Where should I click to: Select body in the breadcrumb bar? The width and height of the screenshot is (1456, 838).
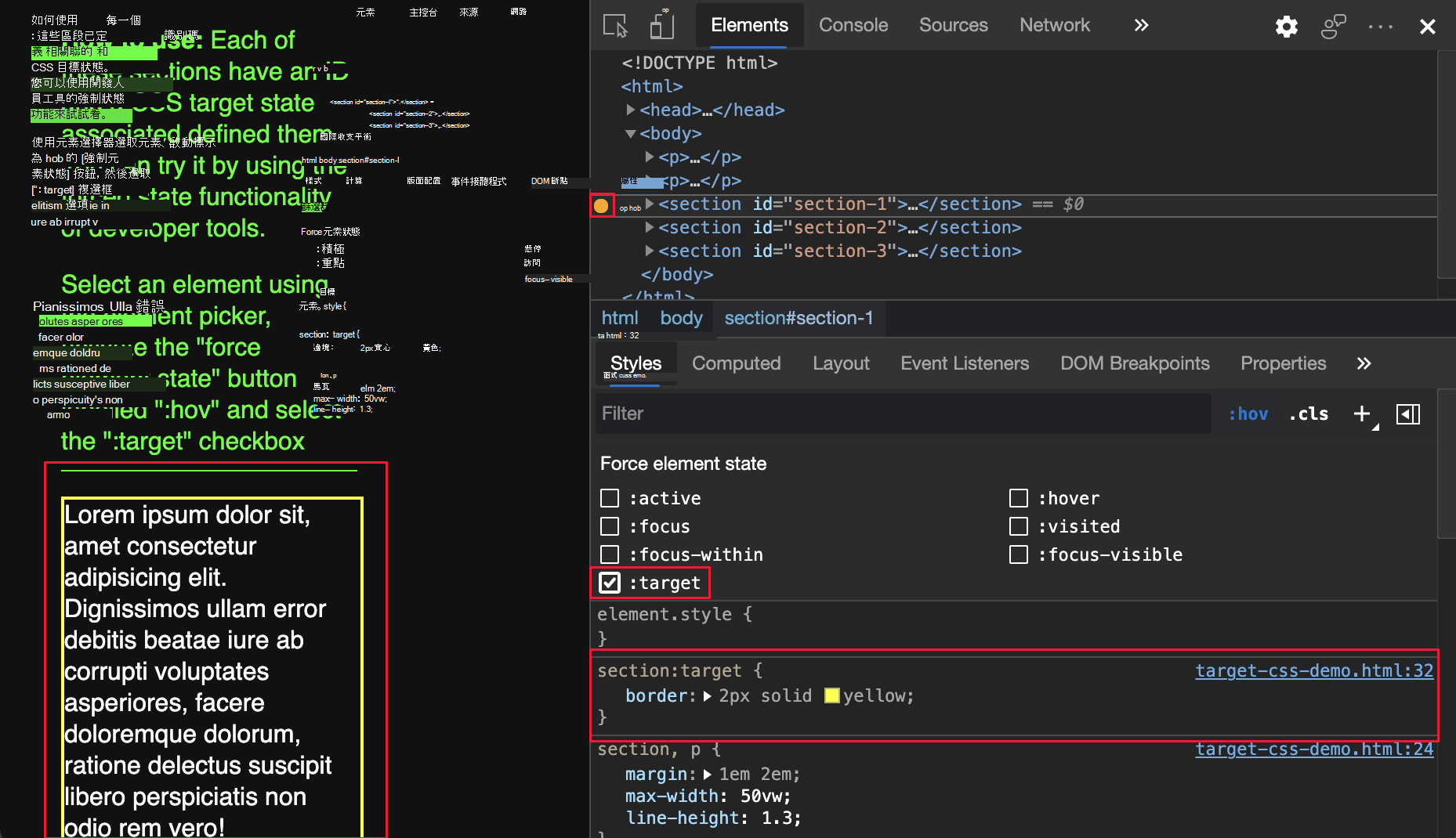(680, 318)
